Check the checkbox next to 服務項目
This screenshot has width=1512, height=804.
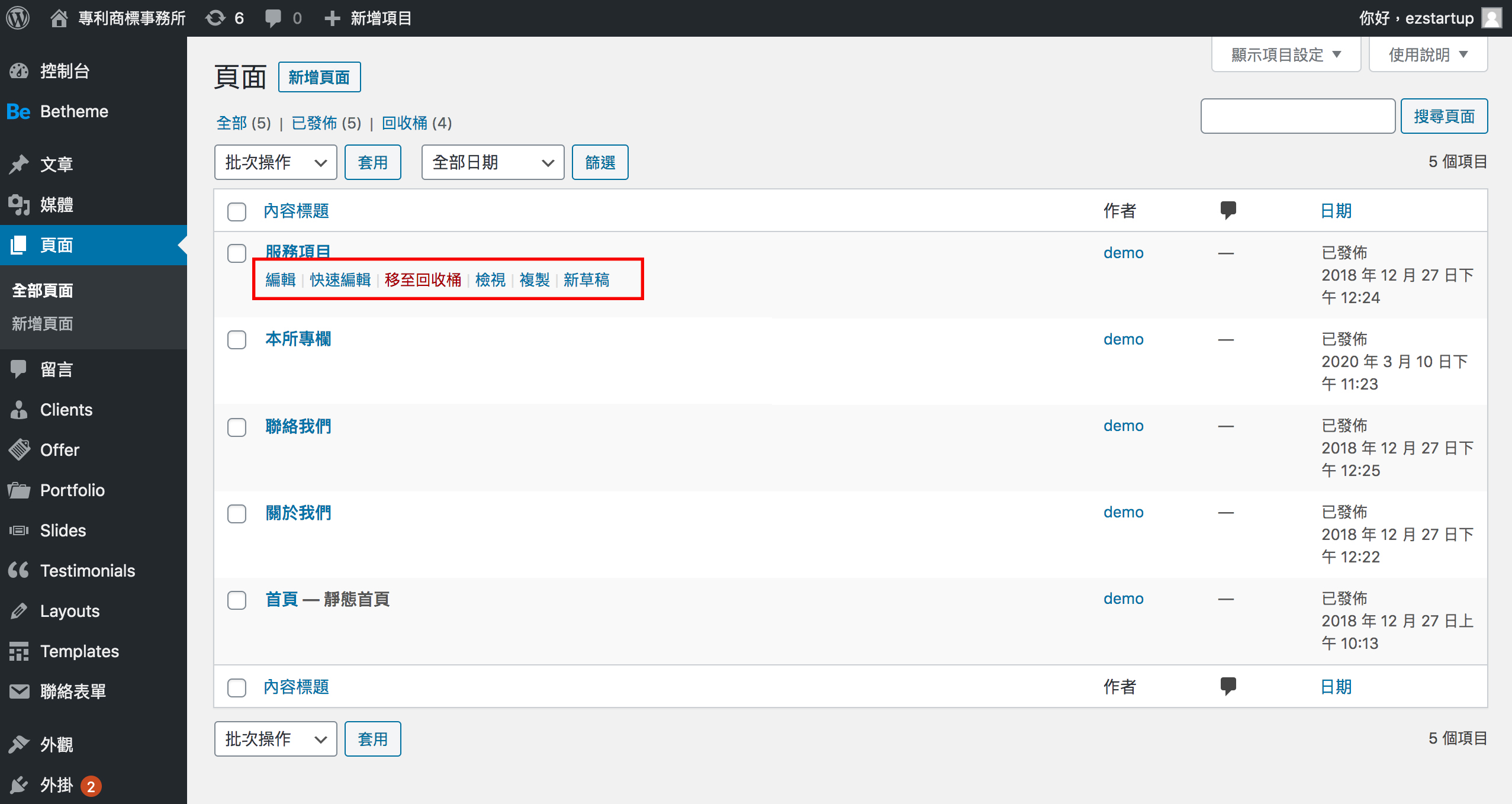pos(236,252)
